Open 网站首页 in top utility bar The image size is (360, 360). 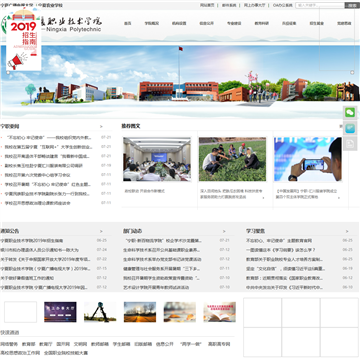[x=207, y=5]
